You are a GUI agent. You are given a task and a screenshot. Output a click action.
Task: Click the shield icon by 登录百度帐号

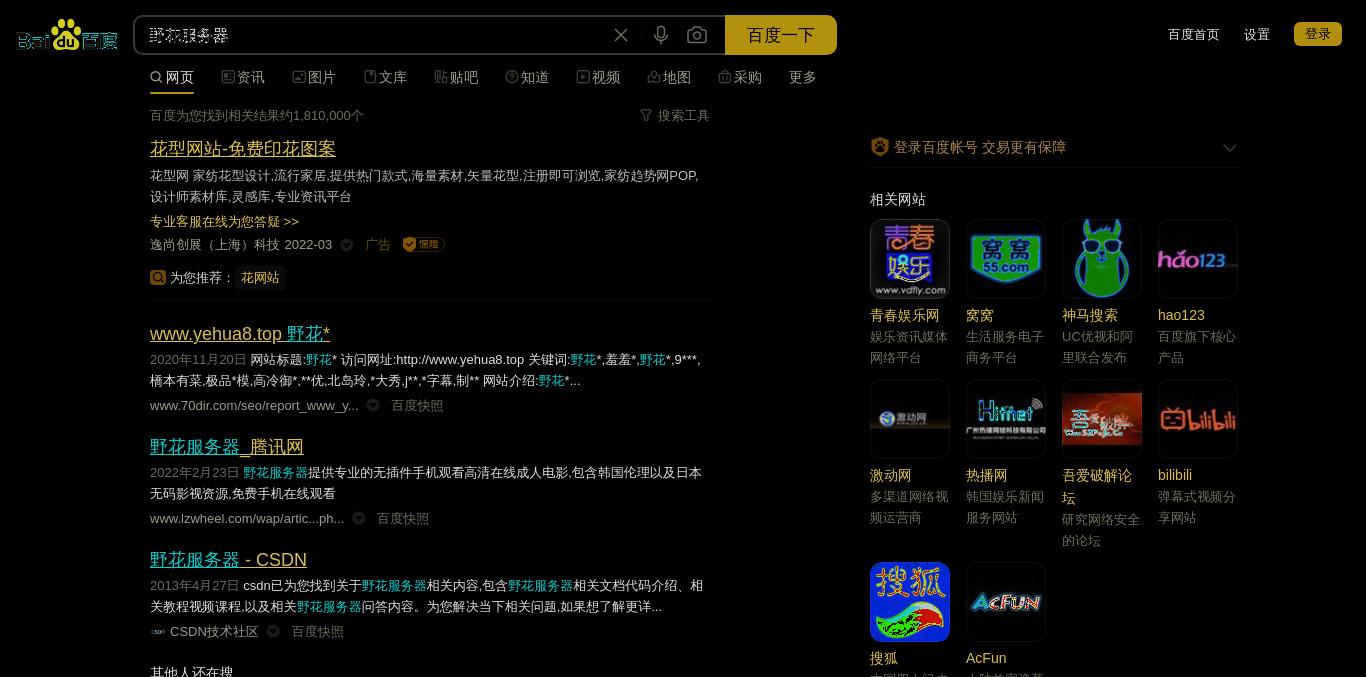(880, 147)
